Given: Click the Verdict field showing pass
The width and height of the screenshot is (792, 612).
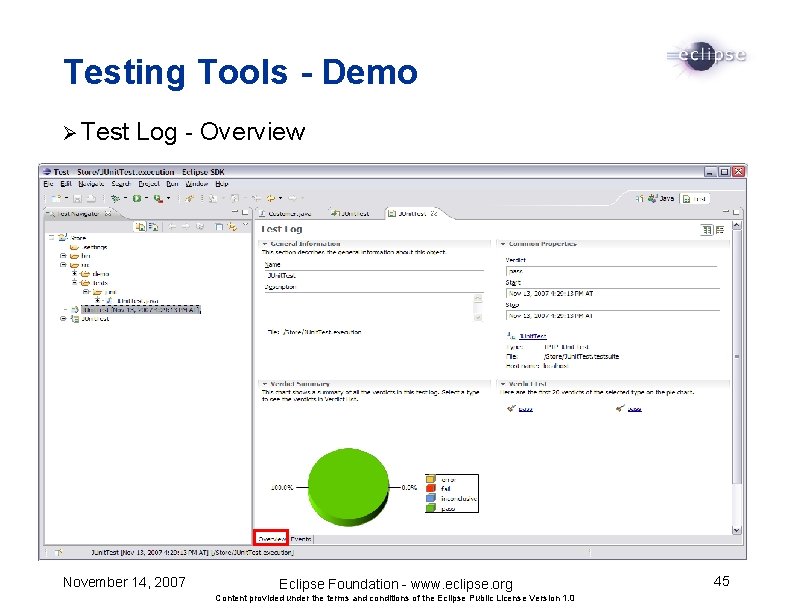Looking at the screenshot, I should point(612,271).
